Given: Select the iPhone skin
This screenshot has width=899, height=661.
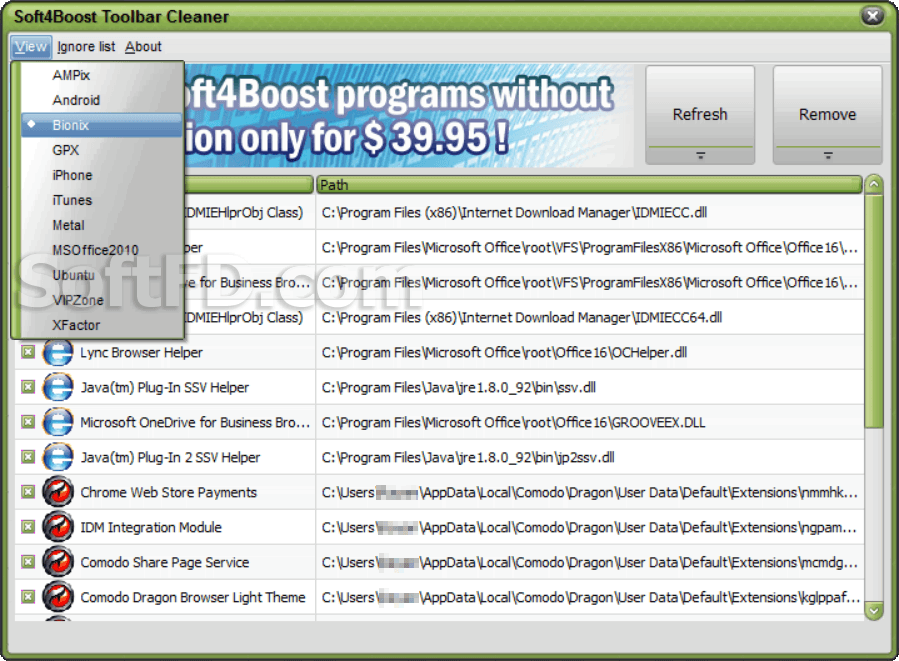Looking at the screenshot, I should (x=102, y=175).
